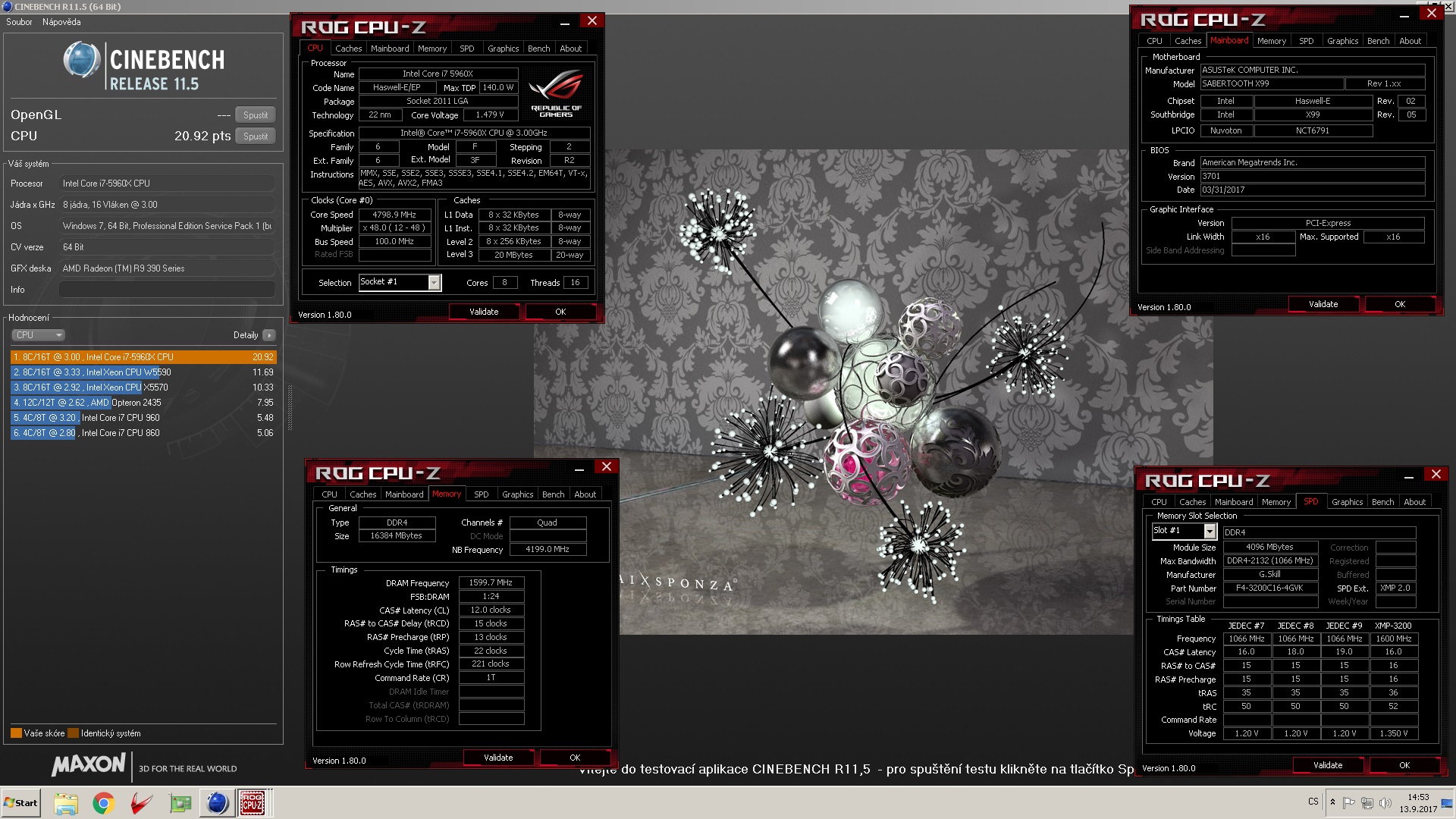Open the CS language indicator
1456x819 pixels.
click(x=1313, y=802)
